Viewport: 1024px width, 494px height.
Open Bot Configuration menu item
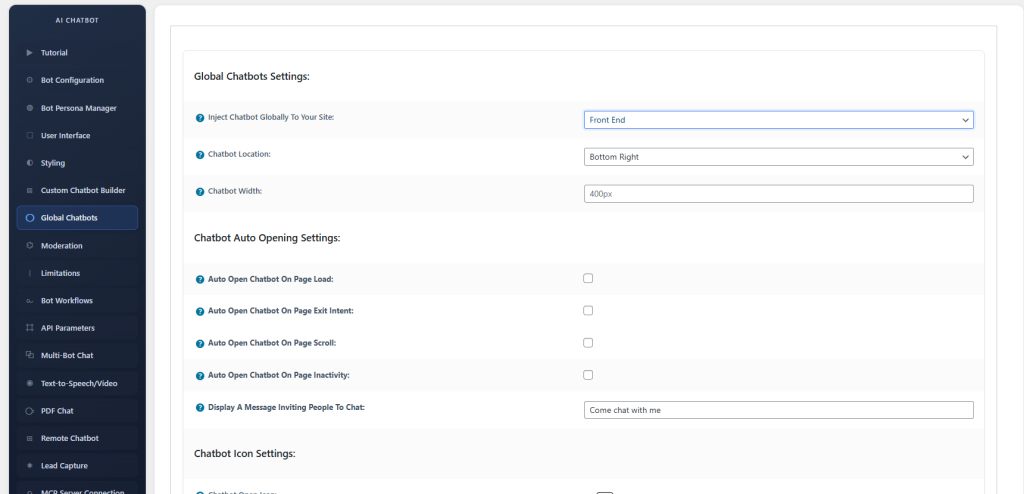point(72,80)
